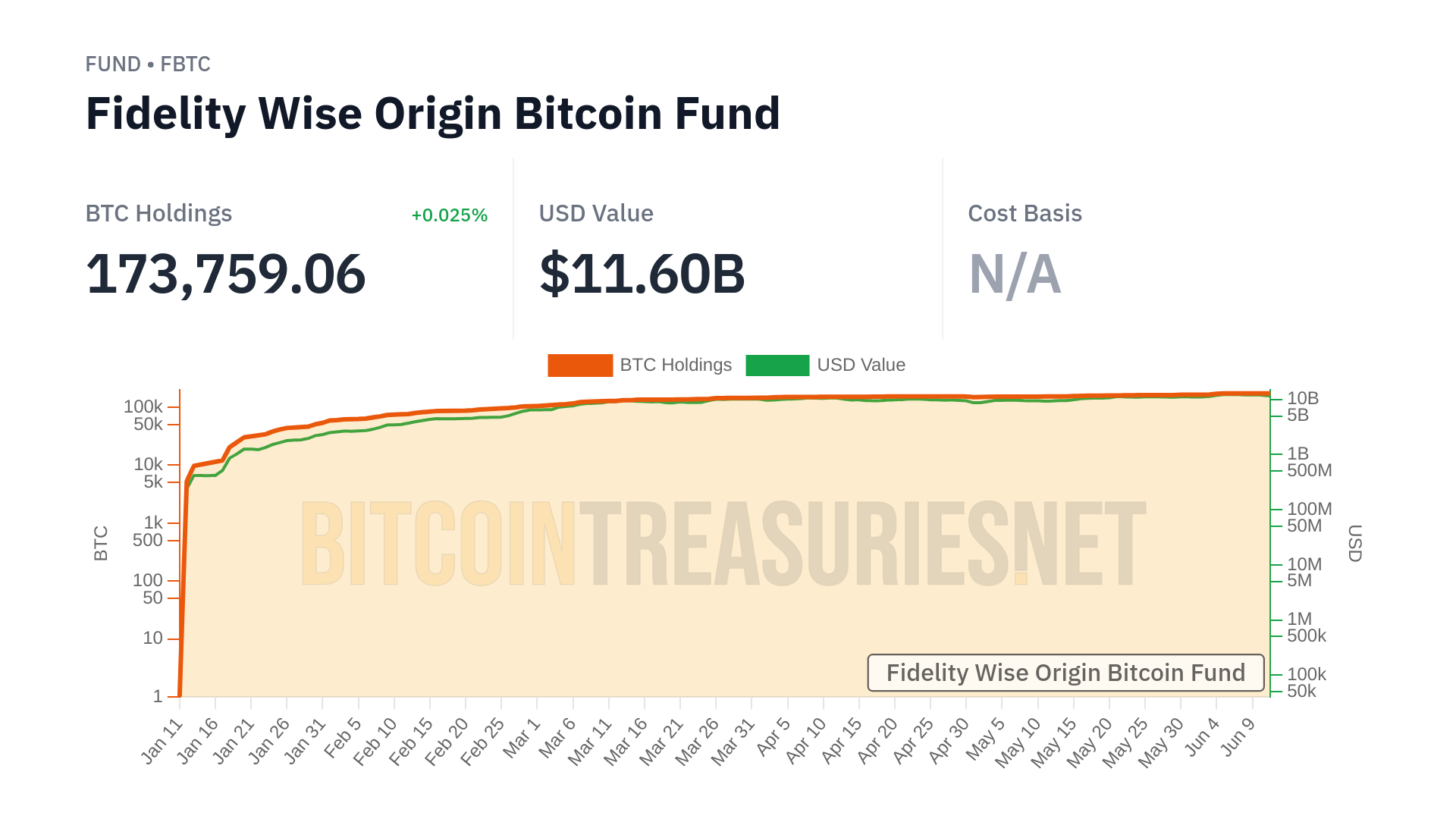
Task: Click the Fidelity Wise Origin Bitcoin Fund heading
Action: point(433,114)
